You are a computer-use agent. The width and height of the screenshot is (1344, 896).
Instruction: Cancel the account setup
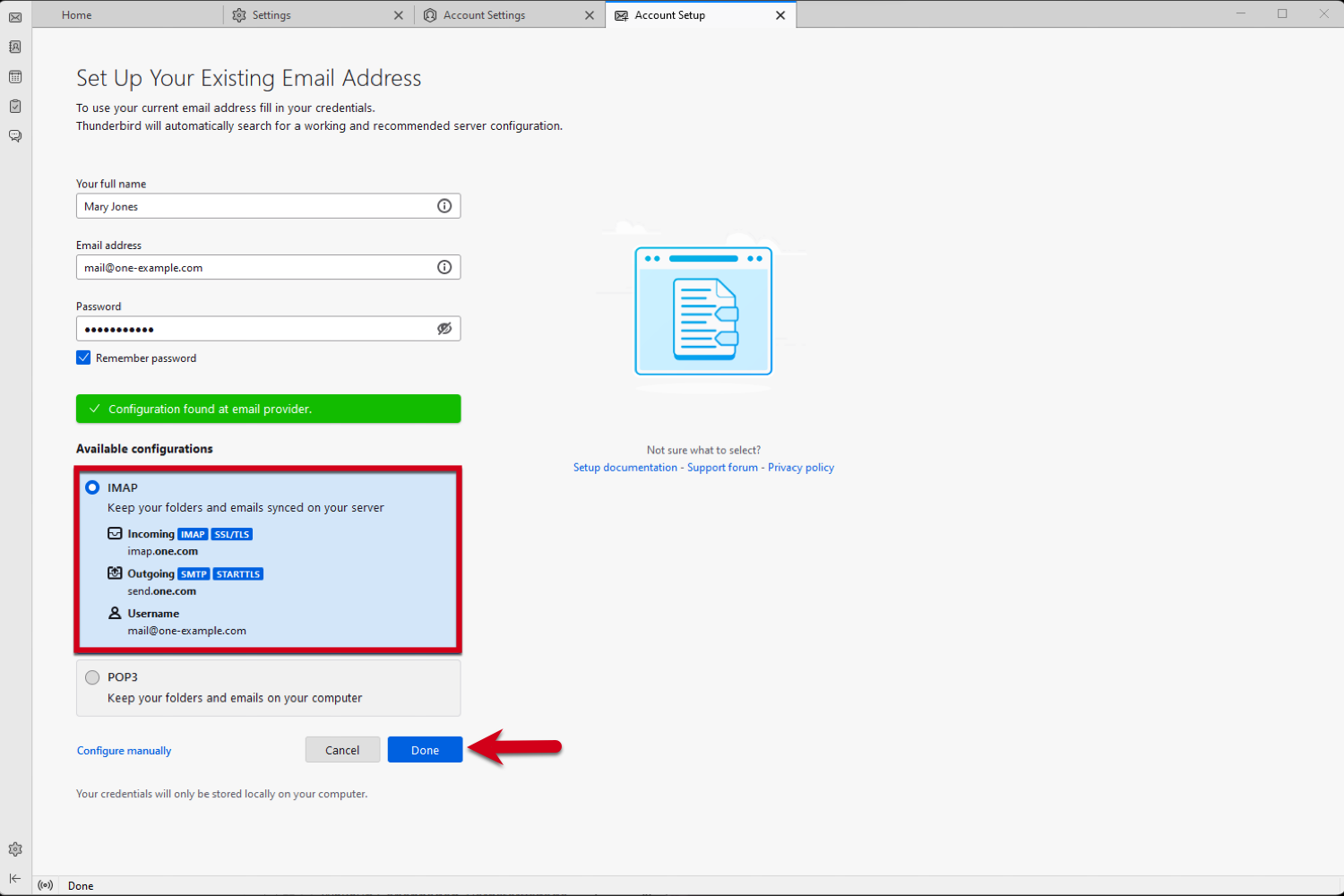tap(342, 749)
